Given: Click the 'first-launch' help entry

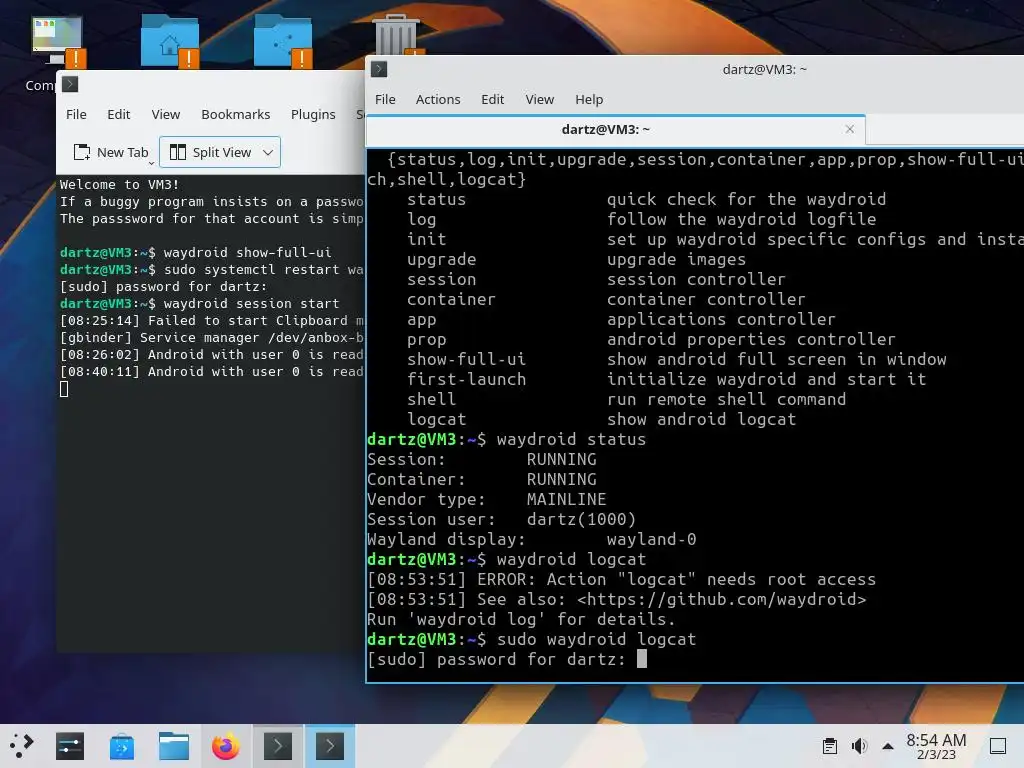Looking at the screenshot, I should pos(466,379).
